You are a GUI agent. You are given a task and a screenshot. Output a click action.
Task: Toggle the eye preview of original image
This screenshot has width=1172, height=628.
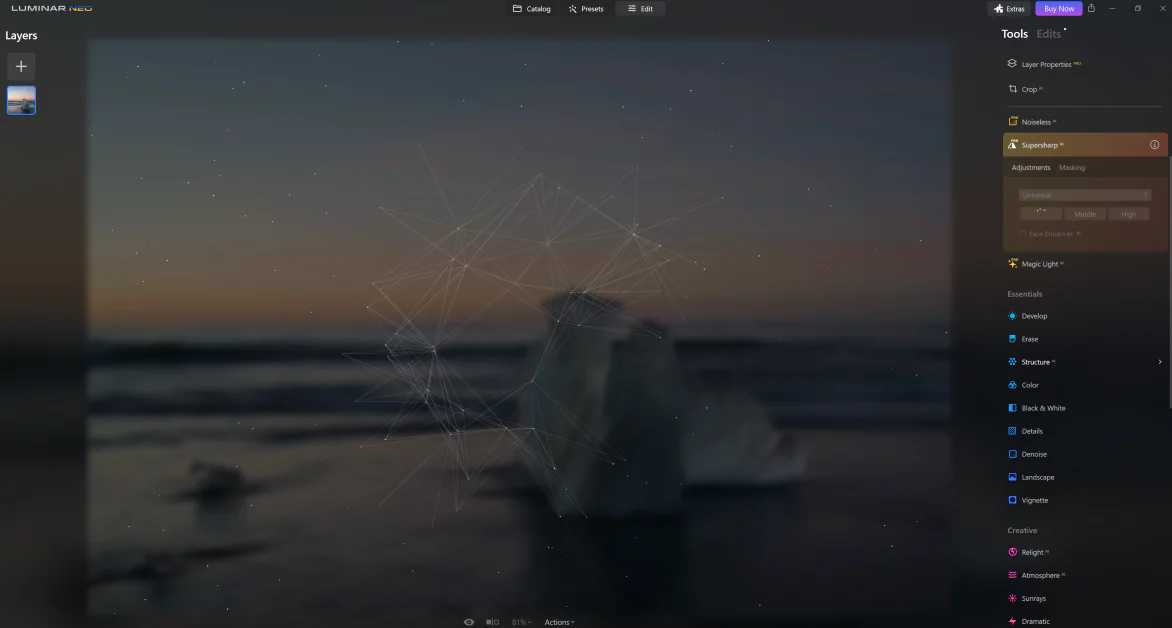click(469, 622)
